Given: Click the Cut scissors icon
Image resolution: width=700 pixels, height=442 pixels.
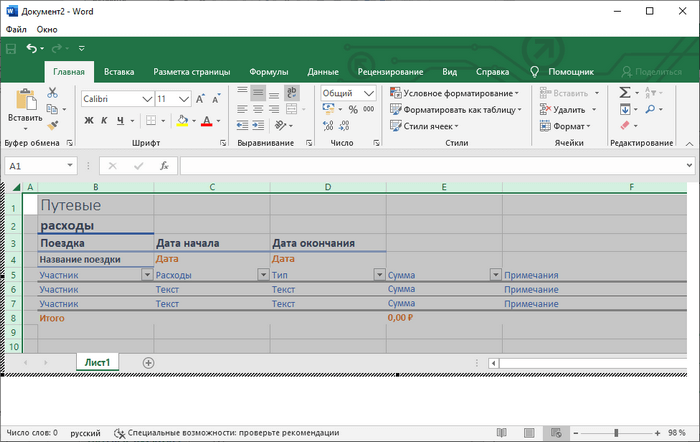Looking at the screenshot, I should click(53, 92).
